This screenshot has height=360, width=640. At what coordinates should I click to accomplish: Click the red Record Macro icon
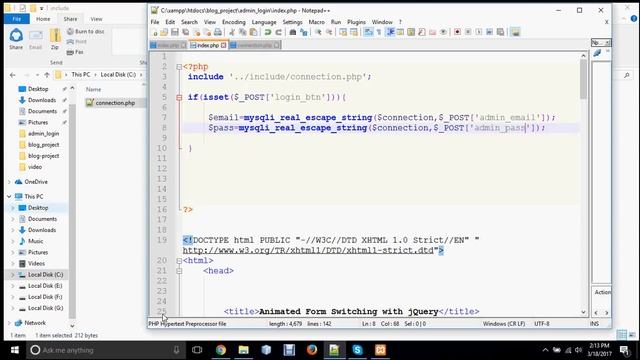click(457, 32)
